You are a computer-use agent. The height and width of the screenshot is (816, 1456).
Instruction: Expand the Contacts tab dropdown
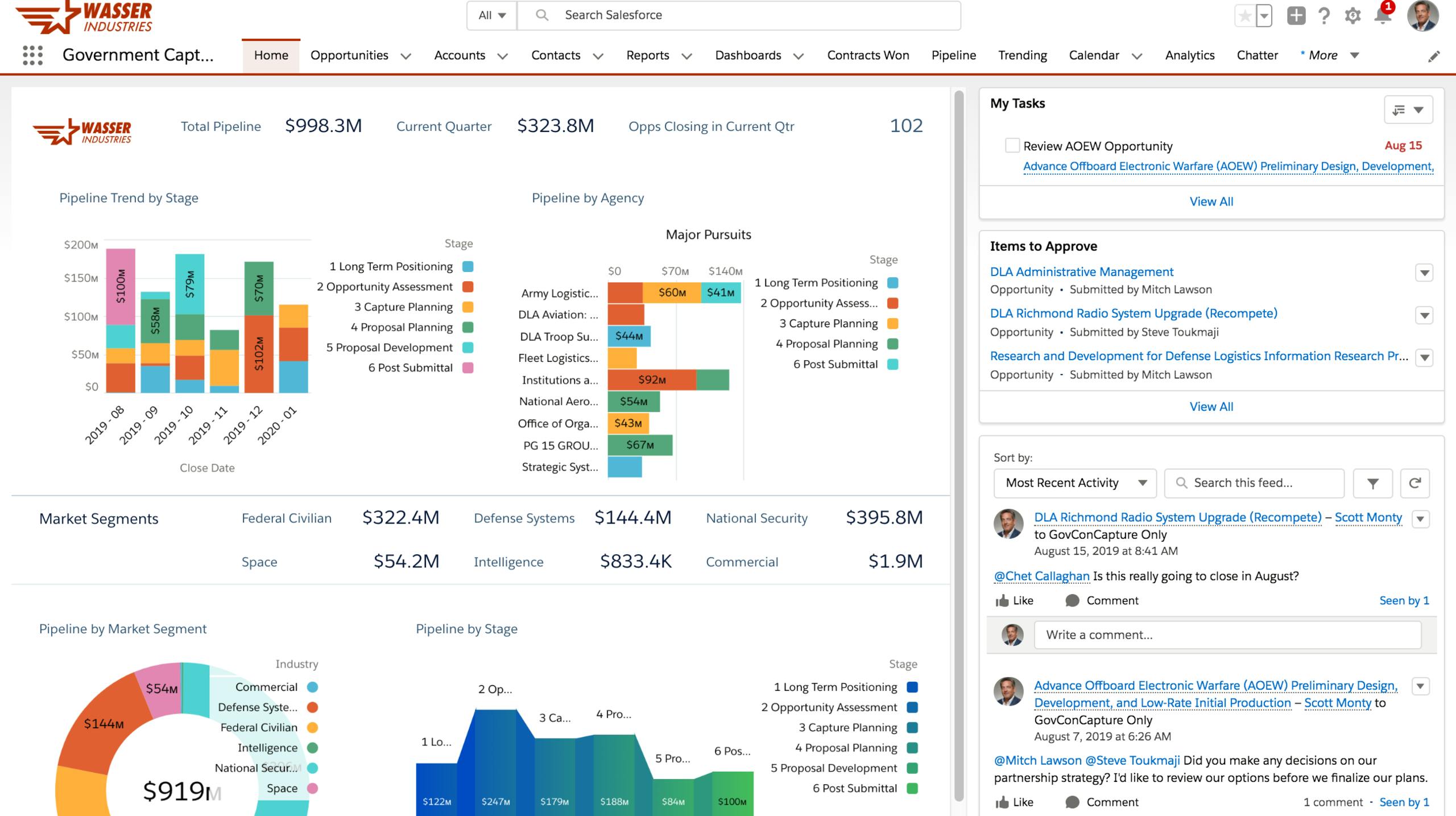[598, 56]
